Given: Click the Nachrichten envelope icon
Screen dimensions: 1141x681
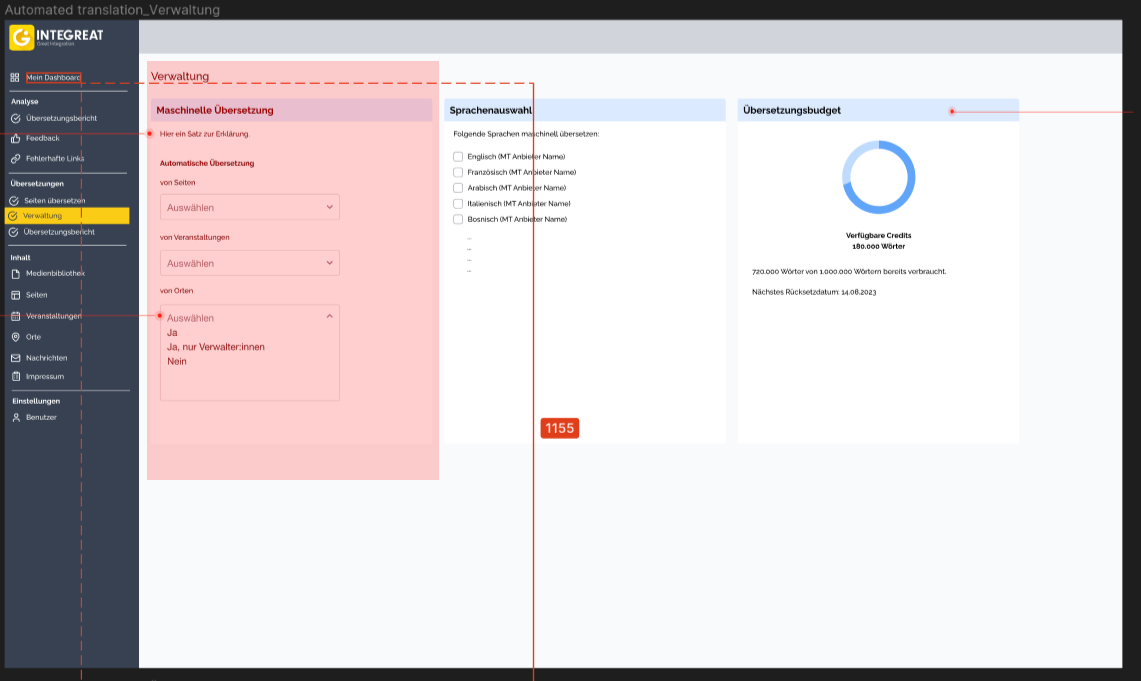Looking at the screenshot, I should 15,358.
